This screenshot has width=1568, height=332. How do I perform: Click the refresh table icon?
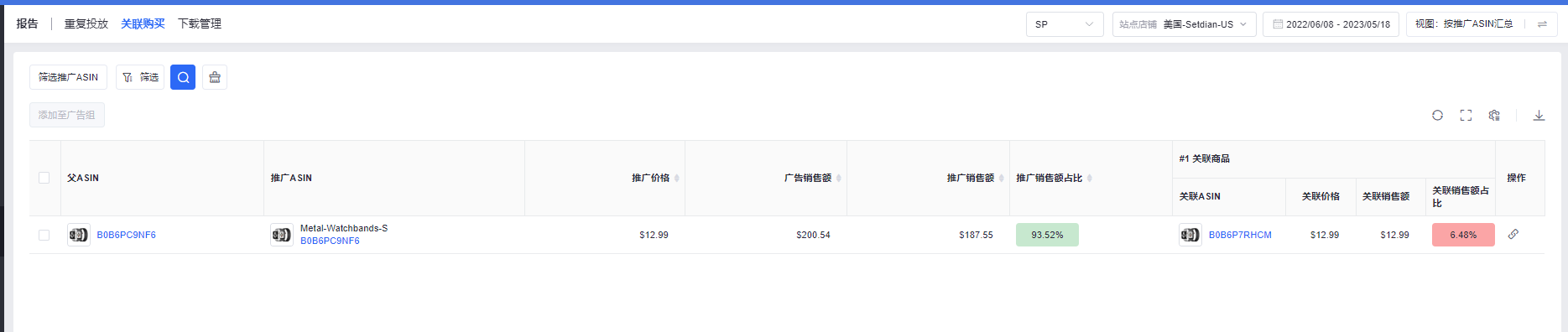(1437, 115)
